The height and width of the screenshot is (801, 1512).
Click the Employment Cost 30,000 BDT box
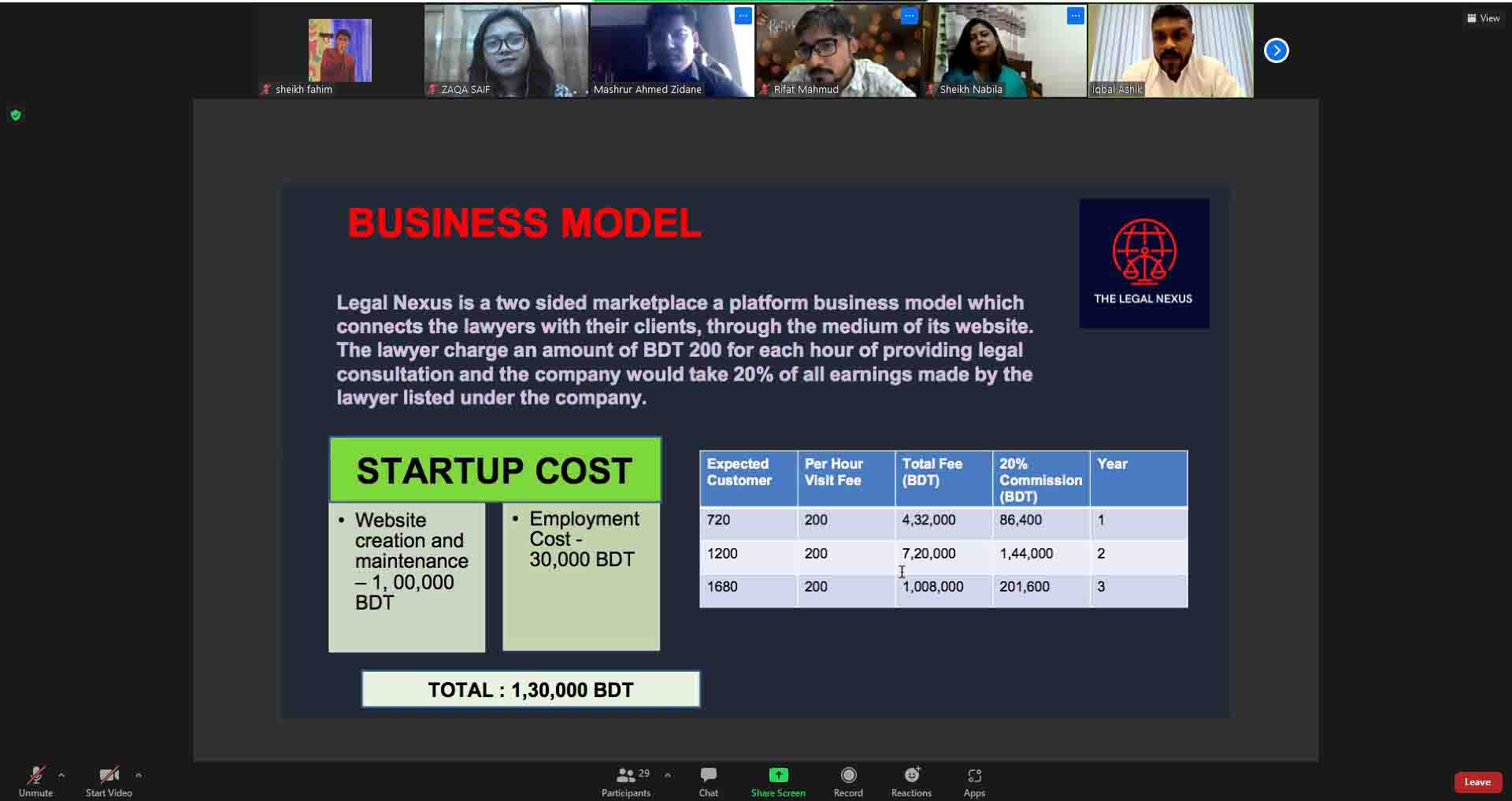tap(581, 577)
